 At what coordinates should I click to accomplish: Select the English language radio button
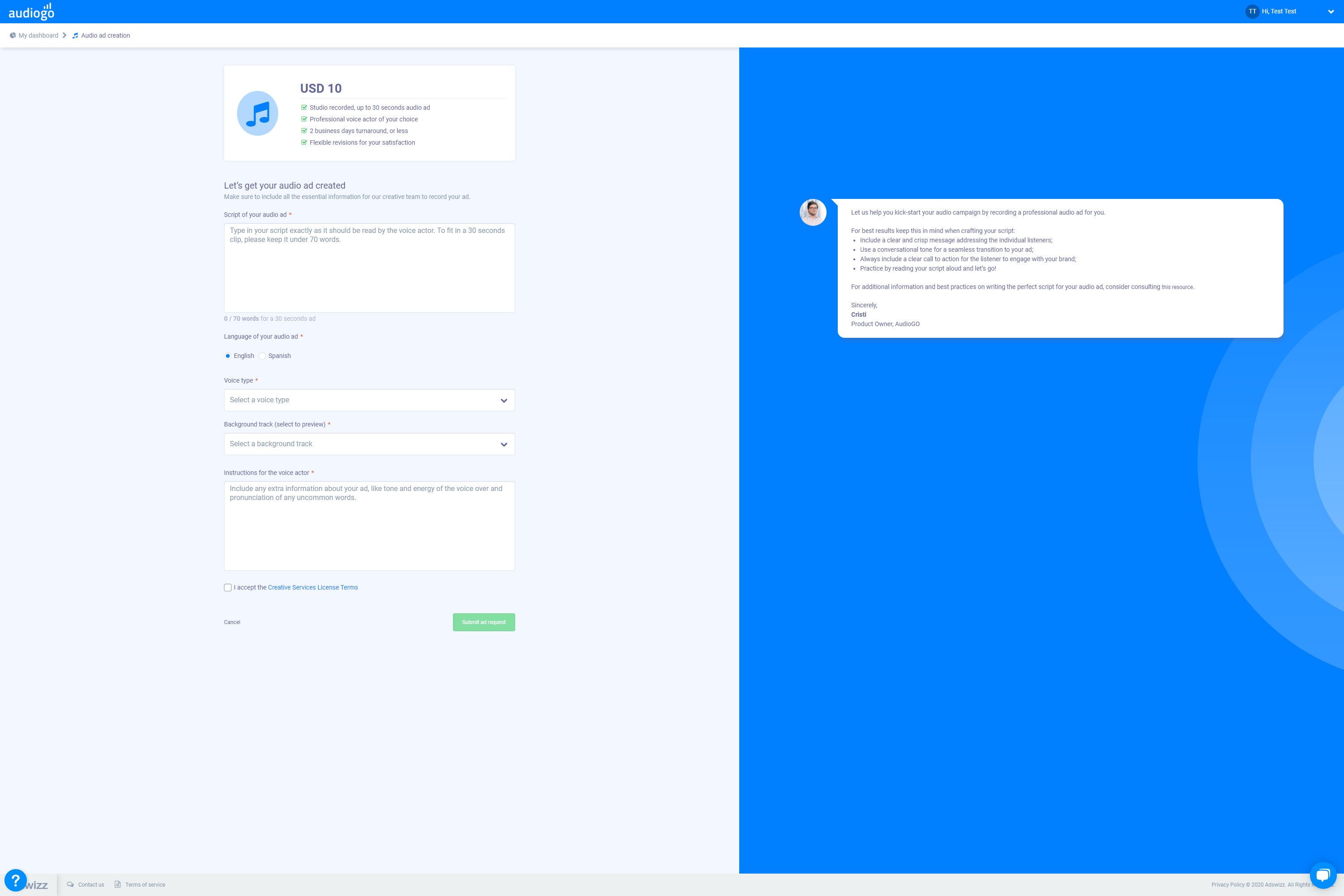point(228,356)
